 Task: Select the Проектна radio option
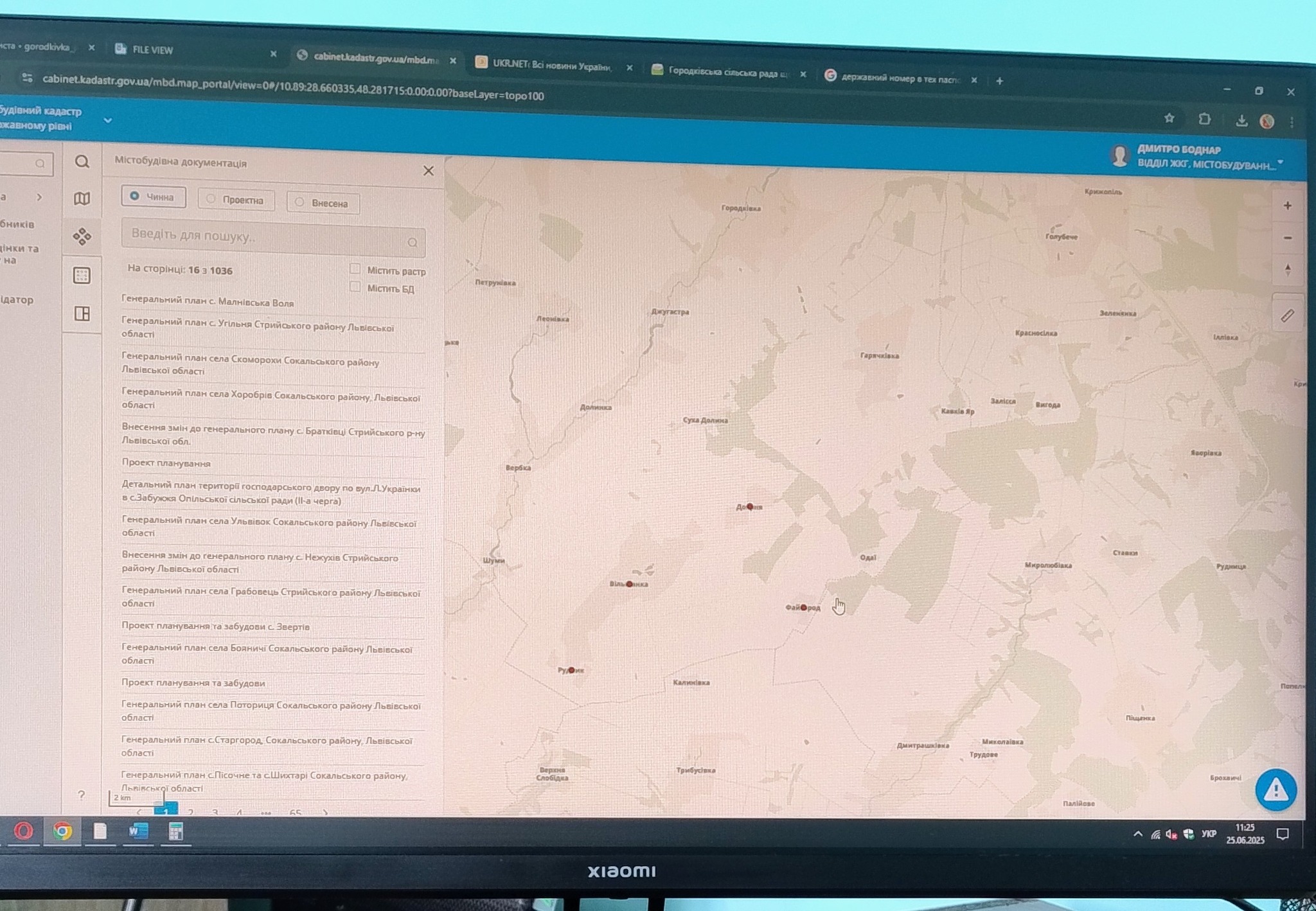pos(236,200)
